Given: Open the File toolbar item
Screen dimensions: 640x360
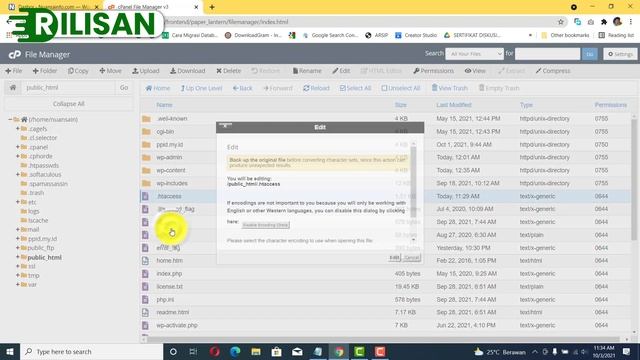Looking at the screenshot, I should [14, 71].
